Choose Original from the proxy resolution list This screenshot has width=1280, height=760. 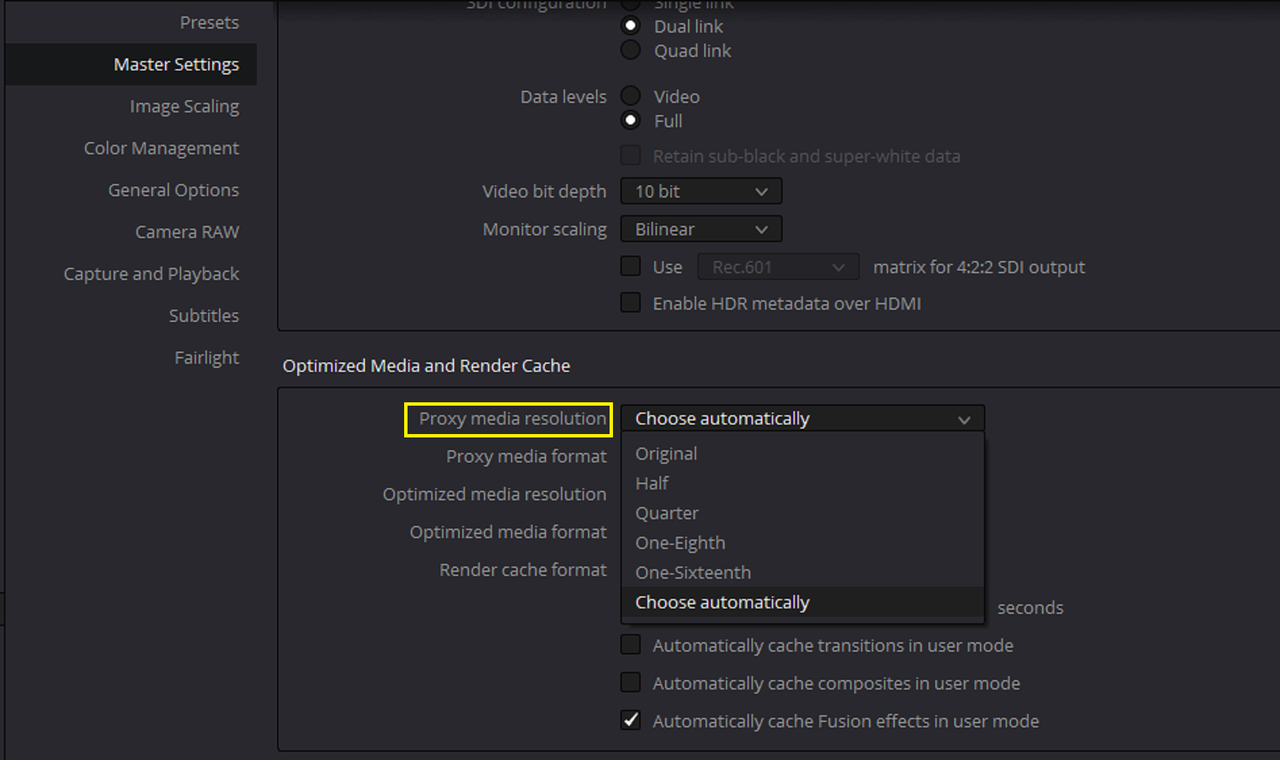click(x=802, y=453)
